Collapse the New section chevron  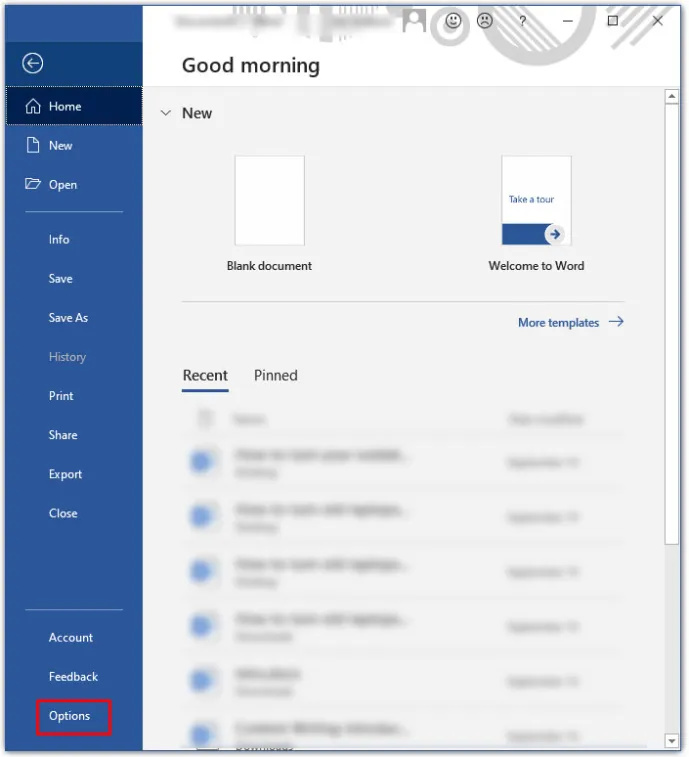166,113
